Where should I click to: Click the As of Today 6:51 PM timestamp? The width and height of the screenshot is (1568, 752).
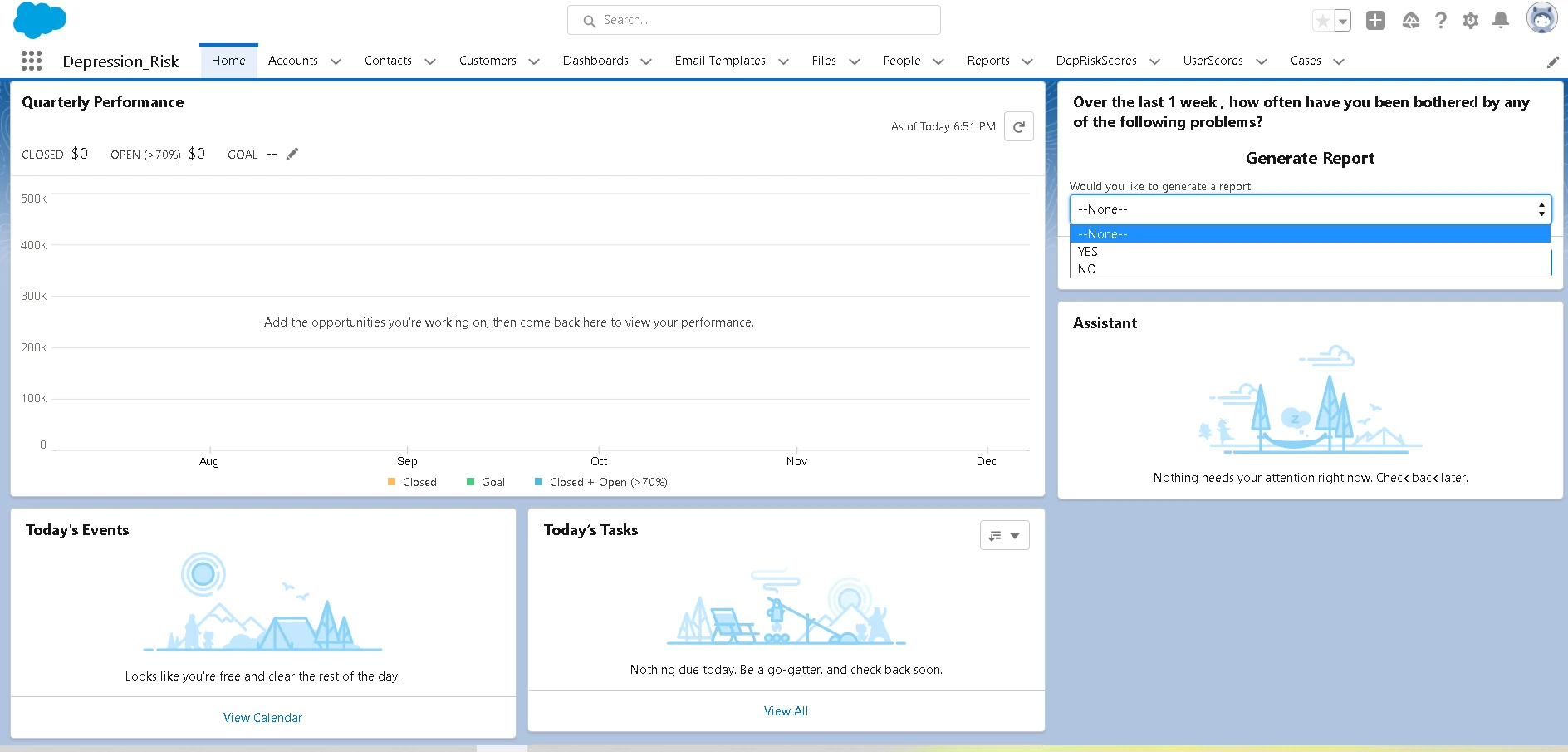[943, 126]
